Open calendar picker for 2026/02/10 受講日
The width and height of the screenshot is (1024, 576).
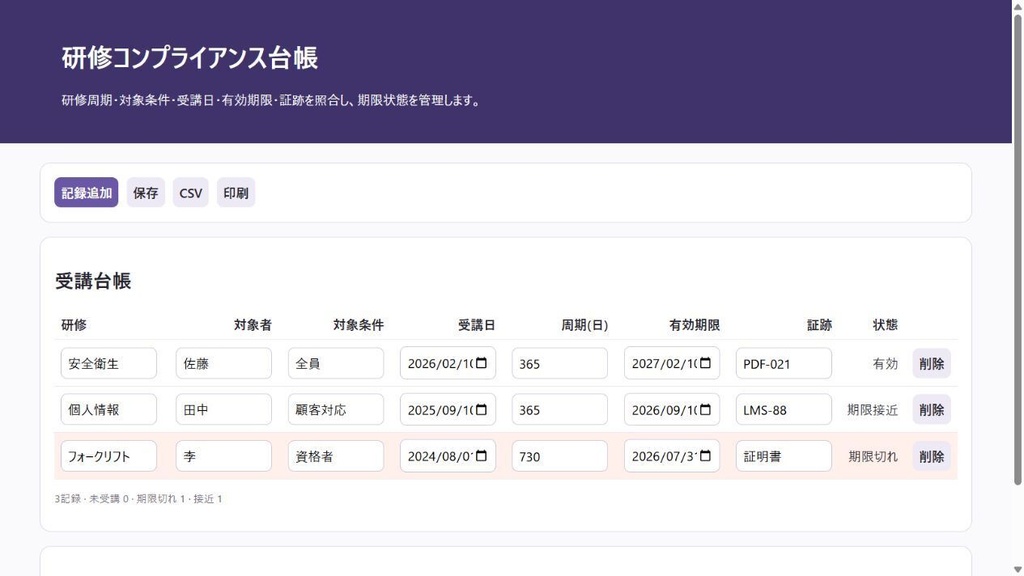(x=481, y=363)
